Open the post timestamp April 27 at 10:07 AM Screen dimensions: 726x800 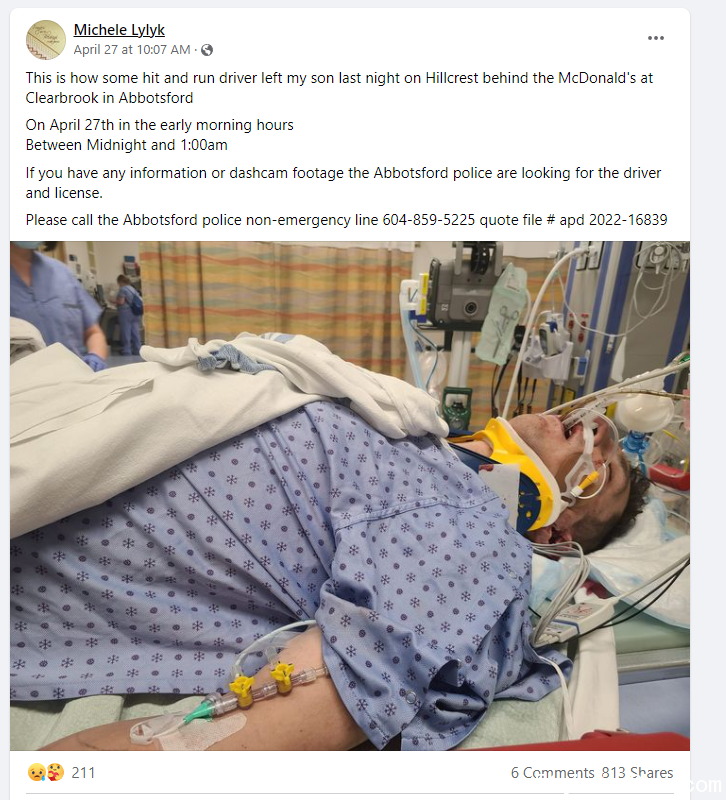[x=132, y=49]
